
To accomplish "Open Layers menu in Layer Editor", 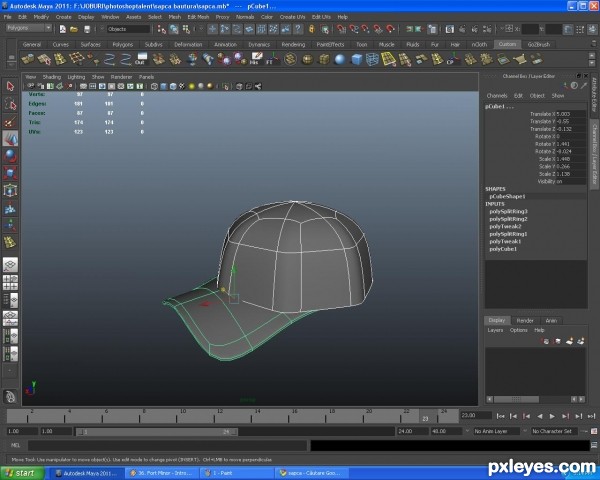I will point(495,330).
